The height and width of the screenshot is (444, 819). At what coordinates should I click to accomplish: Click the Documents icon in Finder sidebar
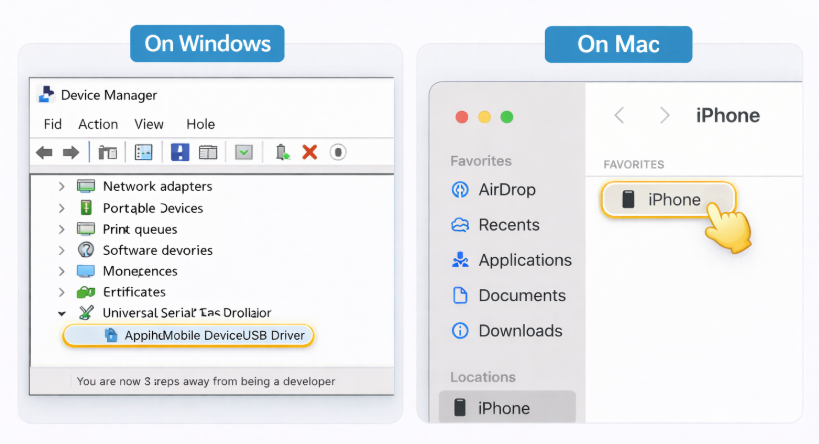click(460, 295)
